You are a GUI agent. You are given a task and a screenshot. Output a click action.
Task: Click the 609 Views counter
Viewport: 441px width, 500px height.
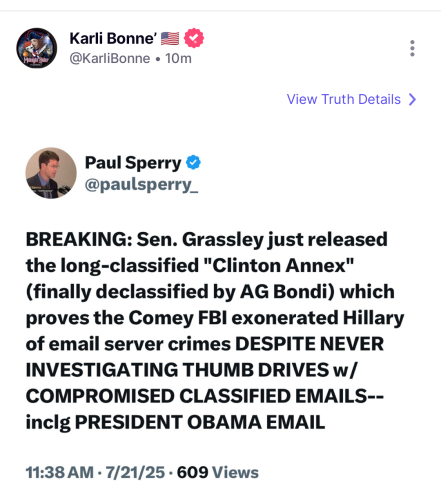point(218,472)
